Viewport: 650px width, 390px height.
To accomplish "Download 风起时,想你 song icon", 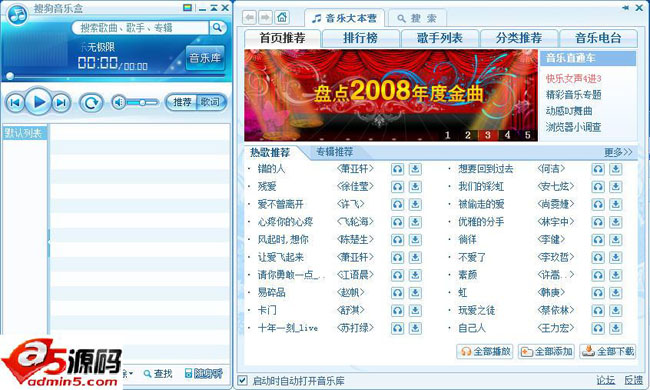I will coord(415,240).
